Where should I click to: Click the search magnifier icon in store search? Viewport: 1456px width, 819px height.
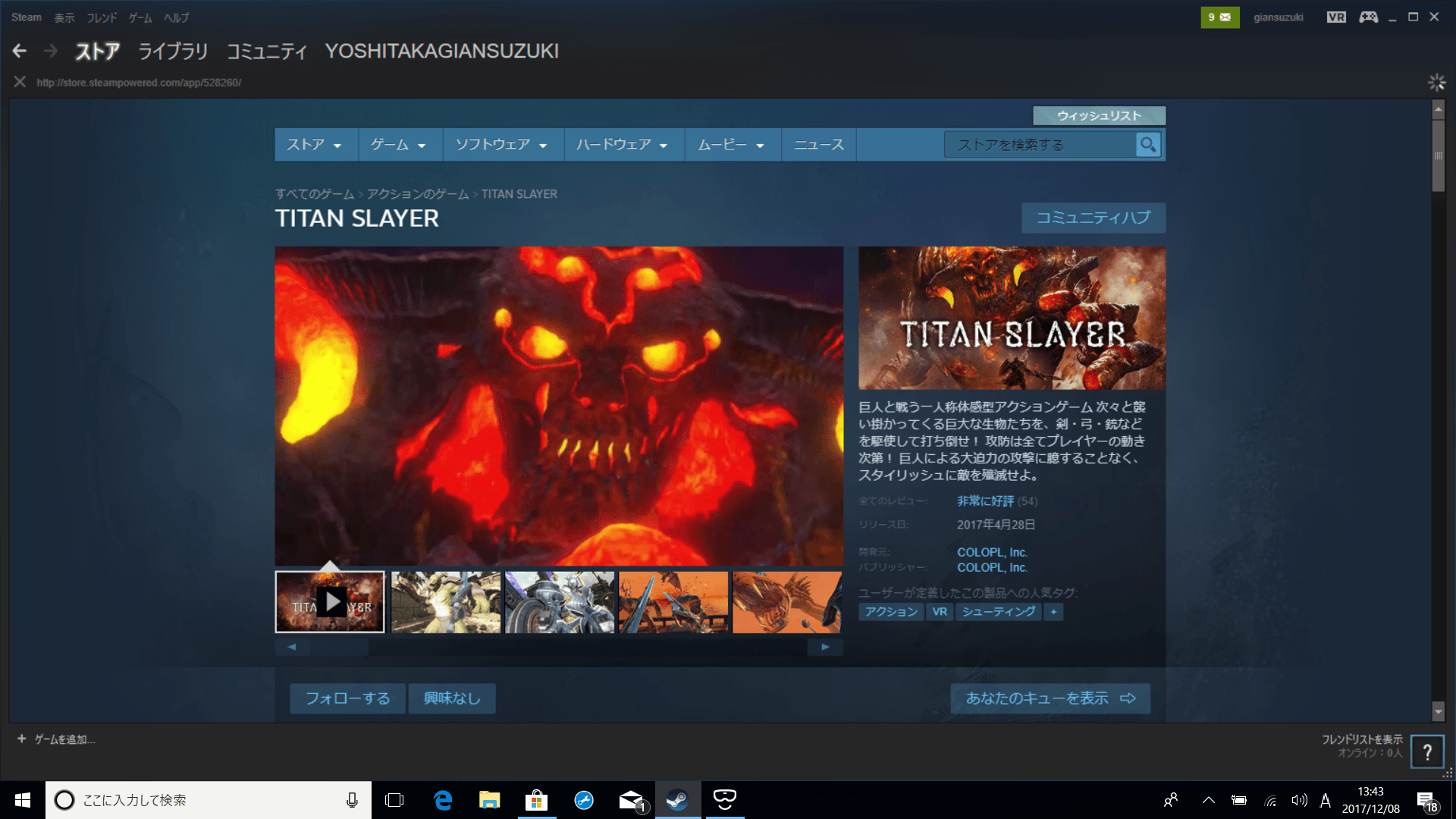(1147, 144)
